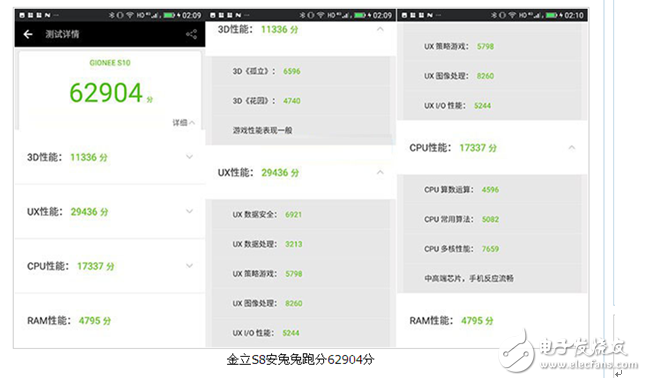The image size is (646, 381).
Task: Toggle the 详细 expander under the 62904 score
Action: click(183, 122)
